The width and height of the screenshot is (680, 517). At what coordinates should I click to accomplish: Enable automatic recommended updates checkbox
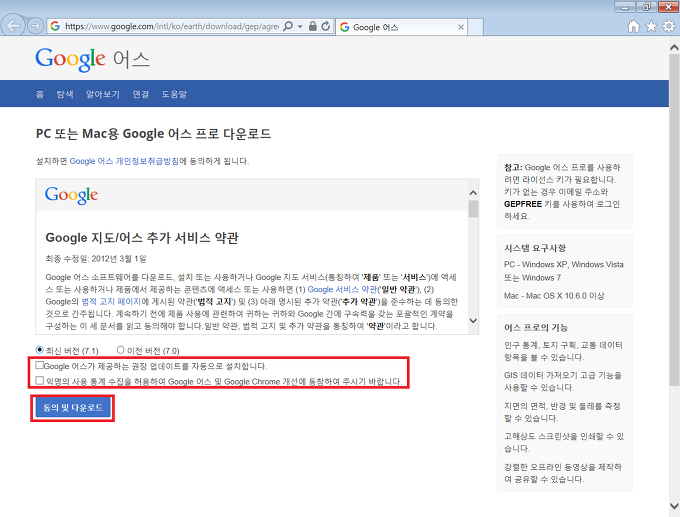(x=39, y=365)
